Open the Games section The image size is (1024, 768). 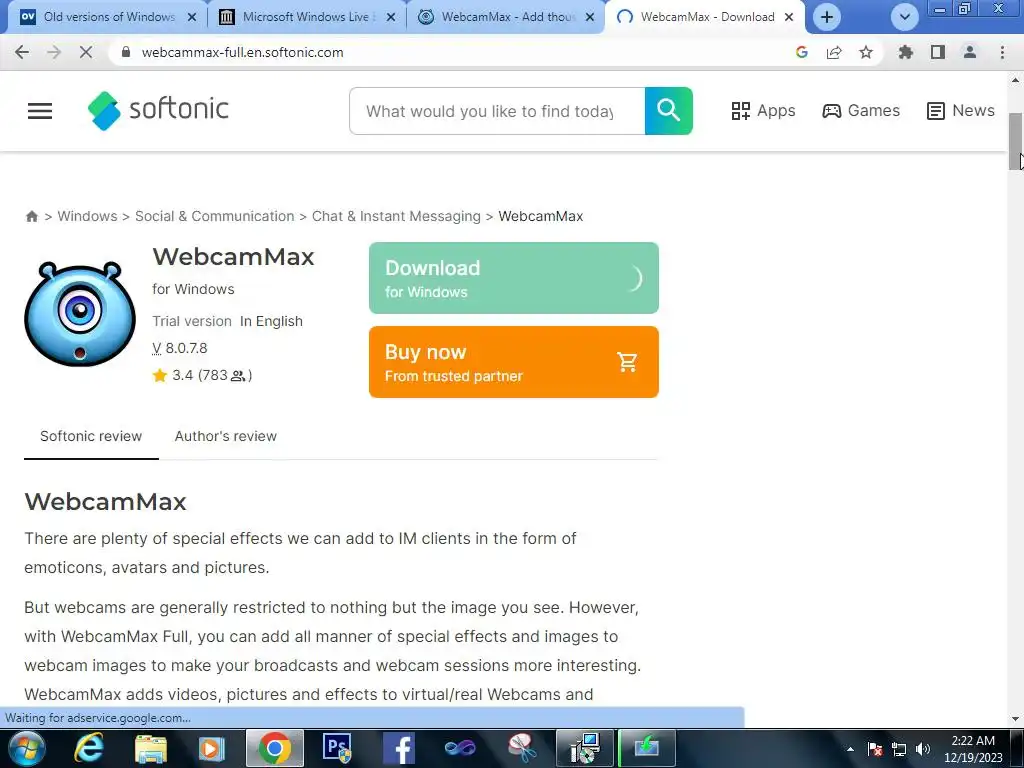pos(861,111)
